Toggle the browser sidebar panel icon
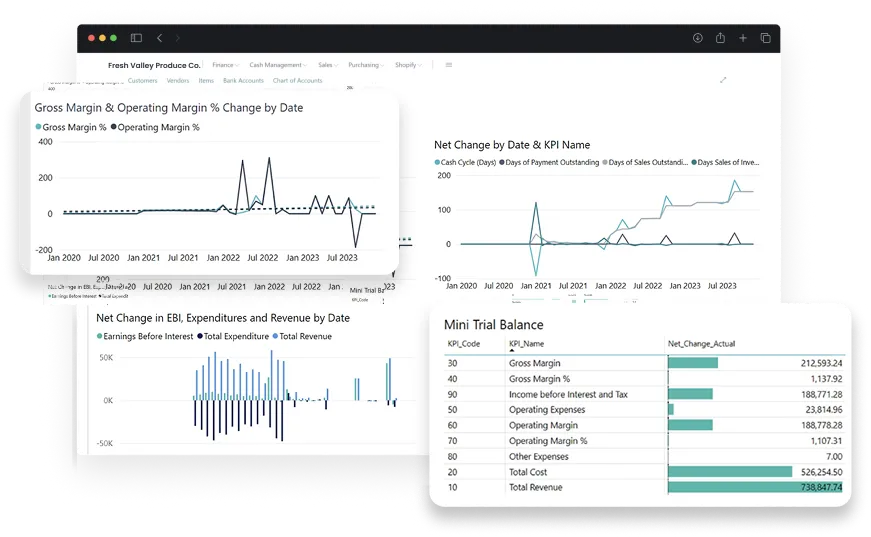871x537 pixels. (x=137, y=38)
